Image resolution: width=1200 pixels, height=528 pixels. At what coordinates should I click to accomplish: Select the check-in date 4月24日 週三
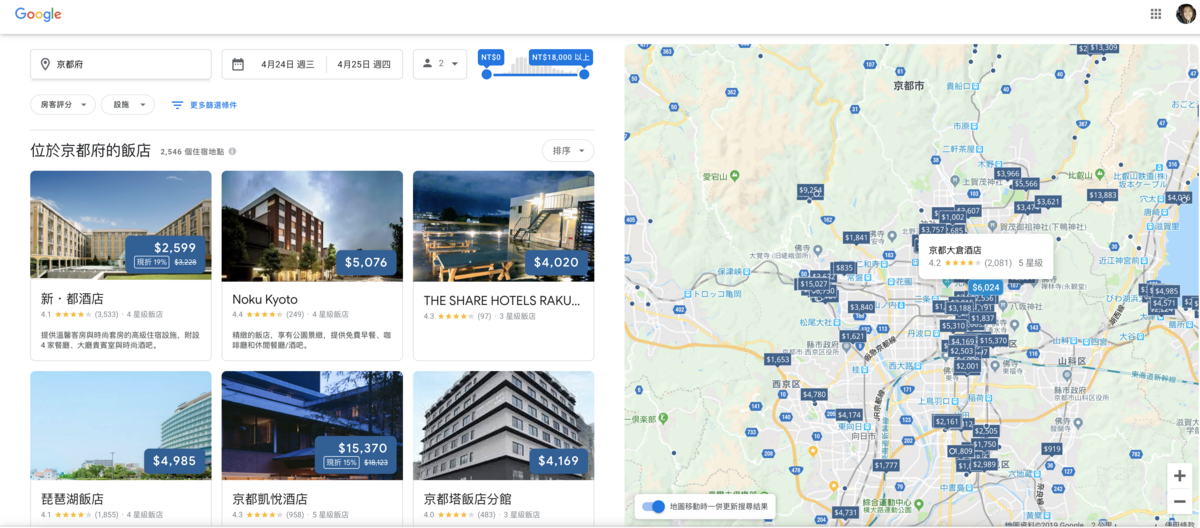click(x=288, y=64)
